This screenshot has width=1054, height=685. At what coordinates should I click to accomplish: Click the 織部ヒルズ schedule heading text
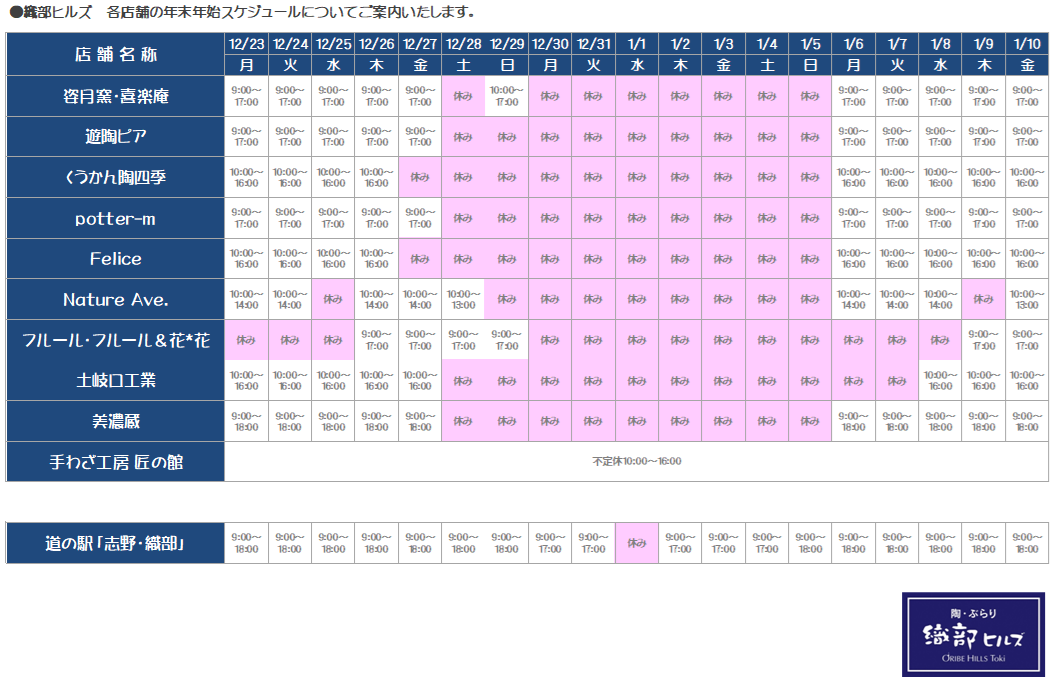[242, 13]
